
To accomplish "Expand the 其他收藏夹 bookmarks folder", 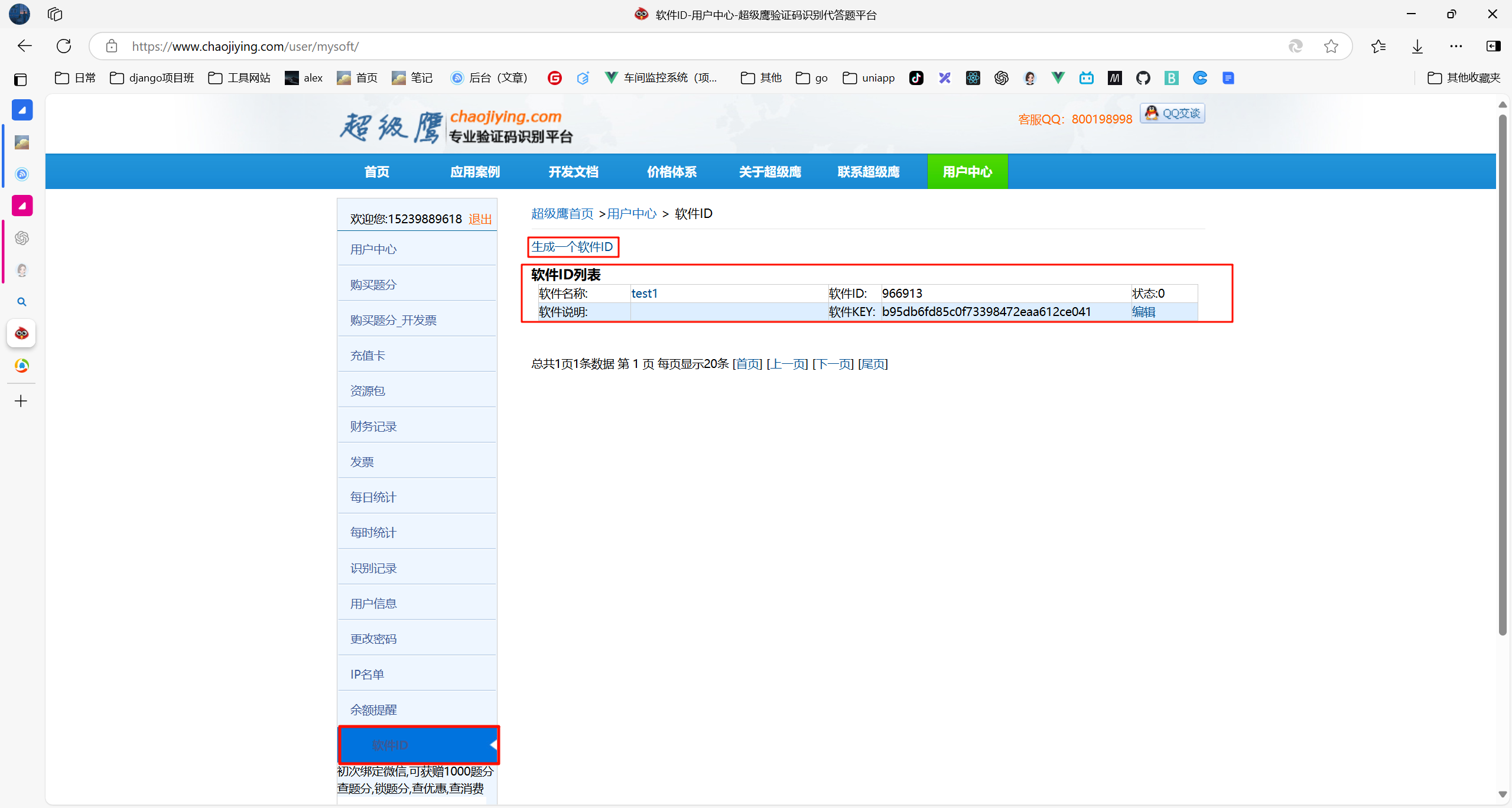I will (x=1464, y=78).
